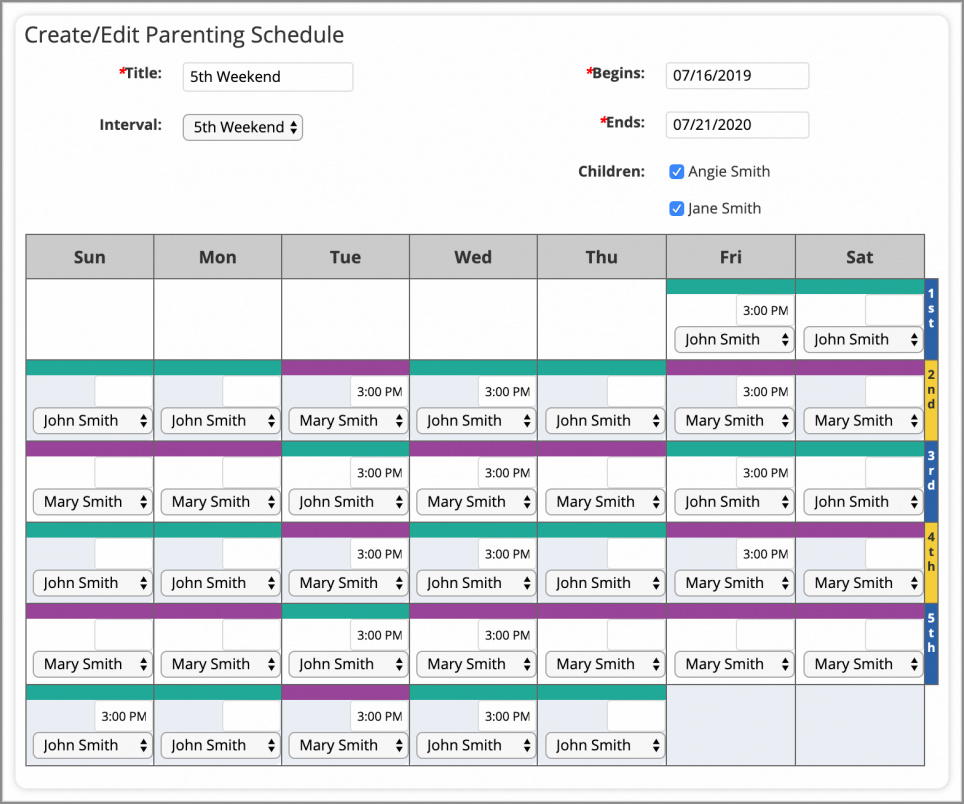Click the Ends date field
964x804 pixels.
(736, 125)
